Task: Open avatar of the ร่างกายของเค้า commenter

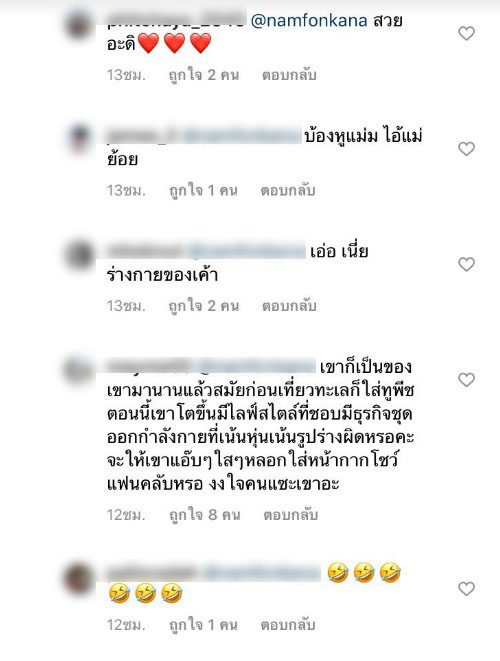Action: (78, 255)
